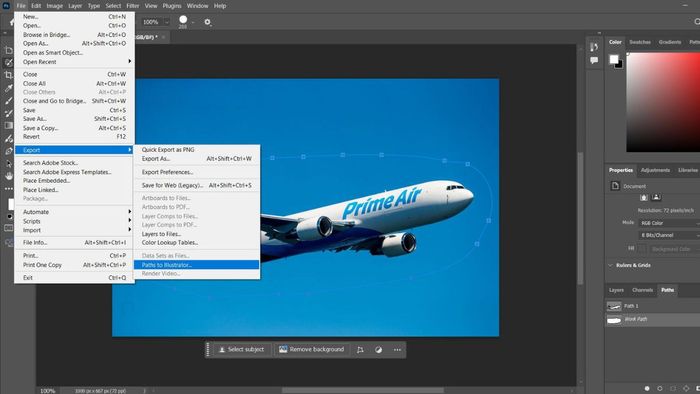700x394 pixels.
Task: Select the Pen tool in toolbar
Action: tap(8, 151)
